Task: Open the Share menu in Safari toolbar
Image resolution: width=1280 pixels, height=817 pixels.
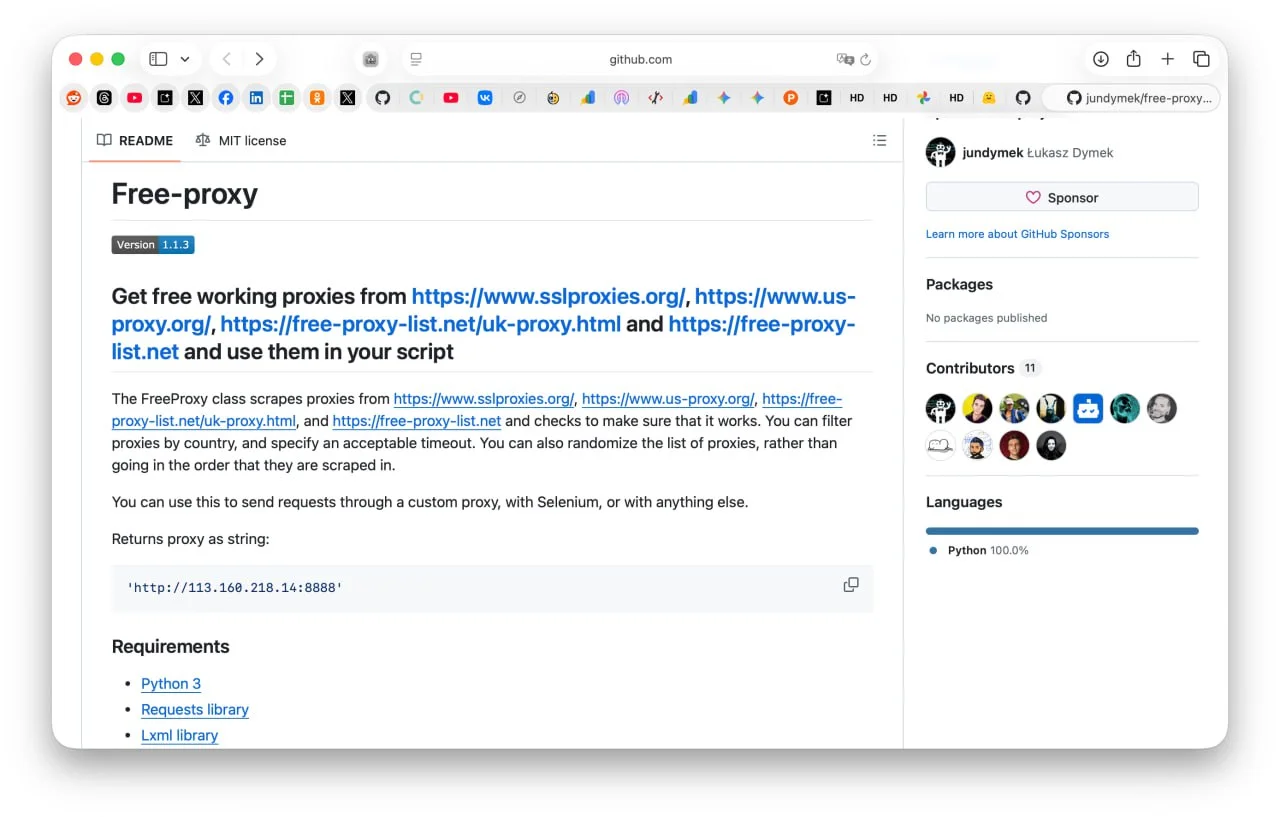Action: point(1133,59)
